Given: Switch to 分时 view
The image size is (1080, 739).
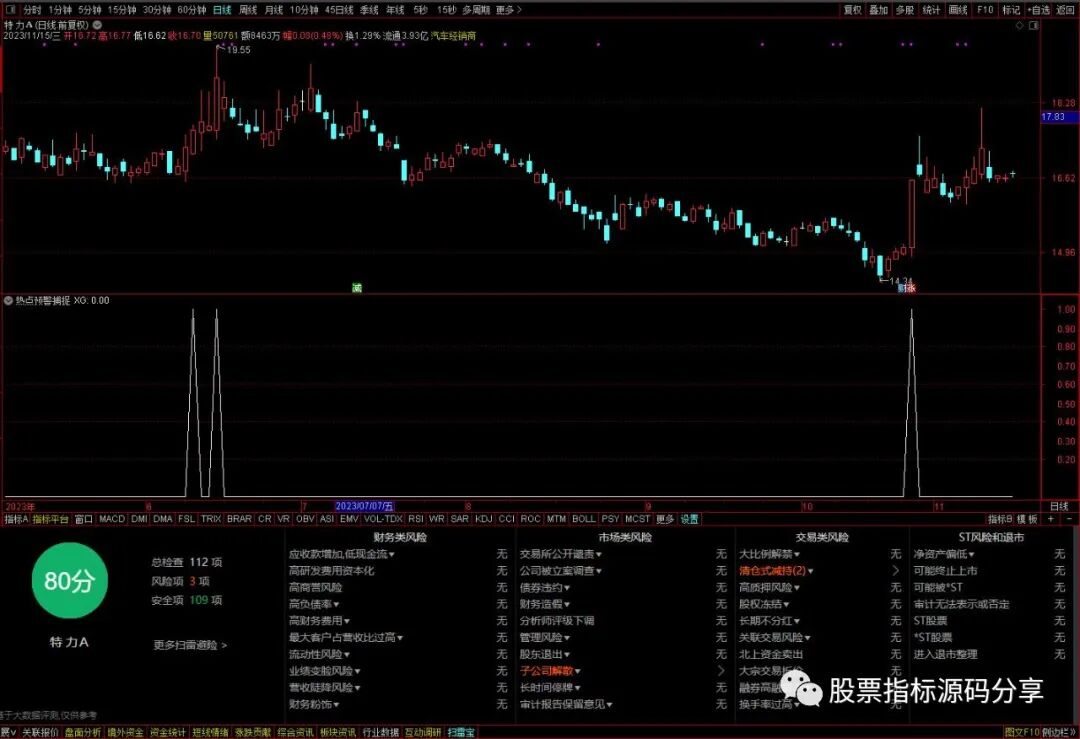Looking at the screenshot, I should (x=32, y=10).
